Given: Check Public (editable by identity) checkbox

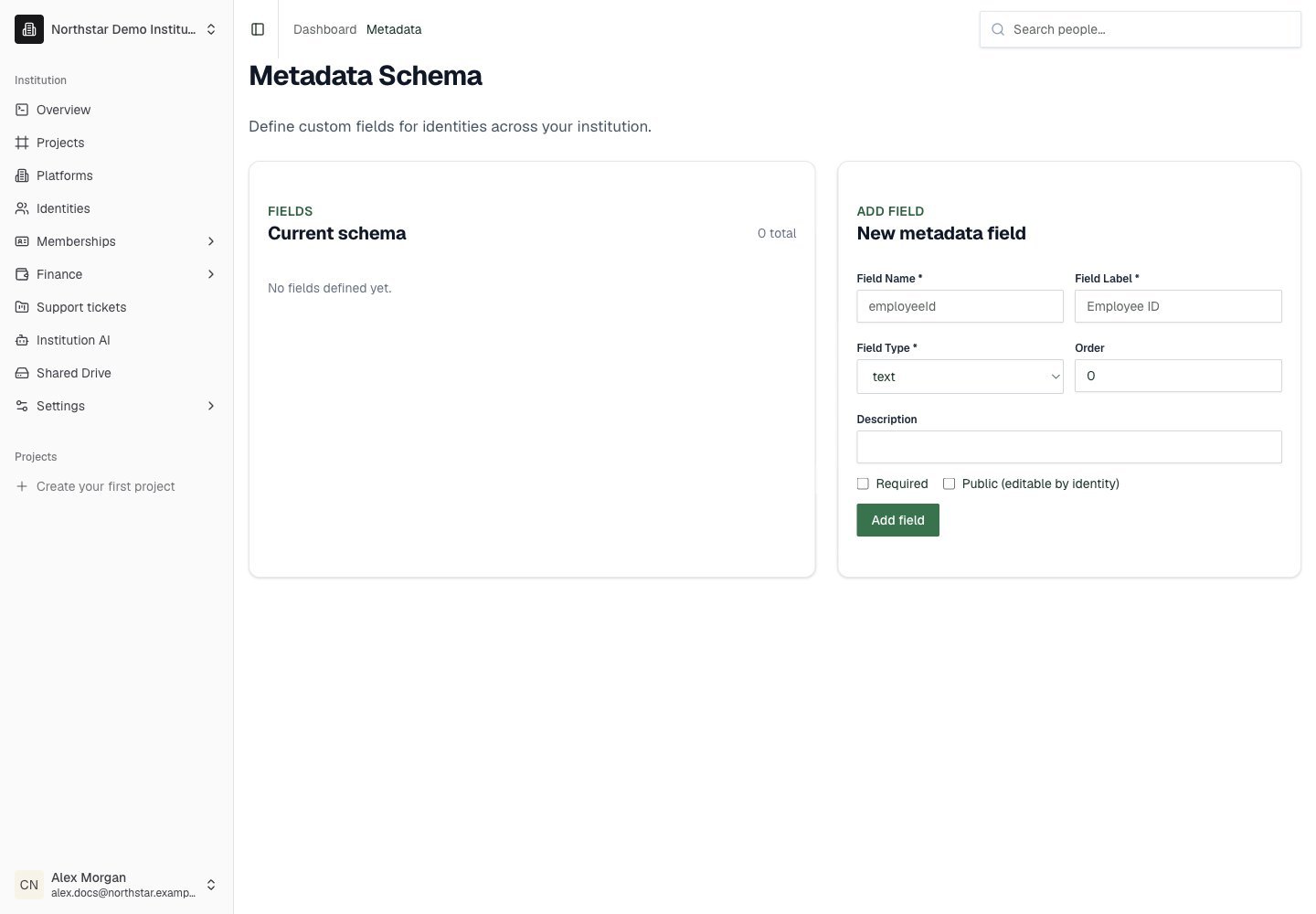Looking at the screenshot, I should click(x=949, y=484).
